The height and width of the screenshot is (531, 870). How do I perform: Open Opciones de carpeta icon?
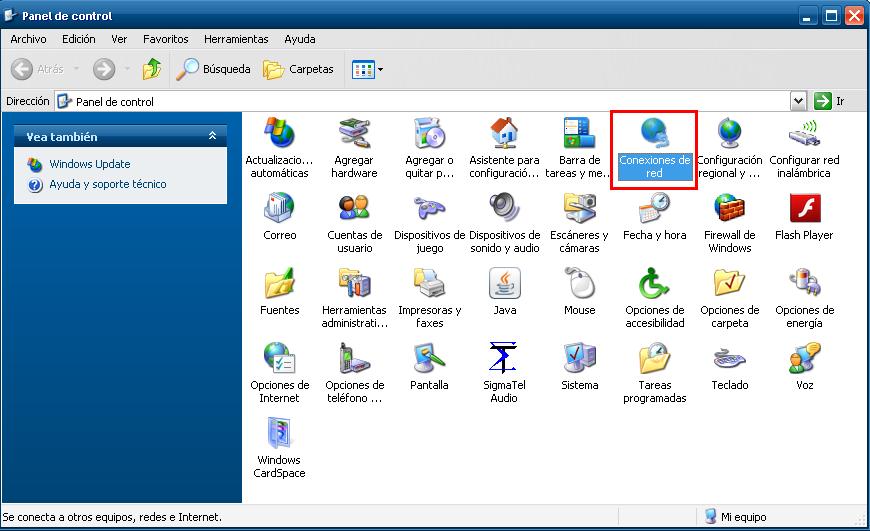coord(730,284)
